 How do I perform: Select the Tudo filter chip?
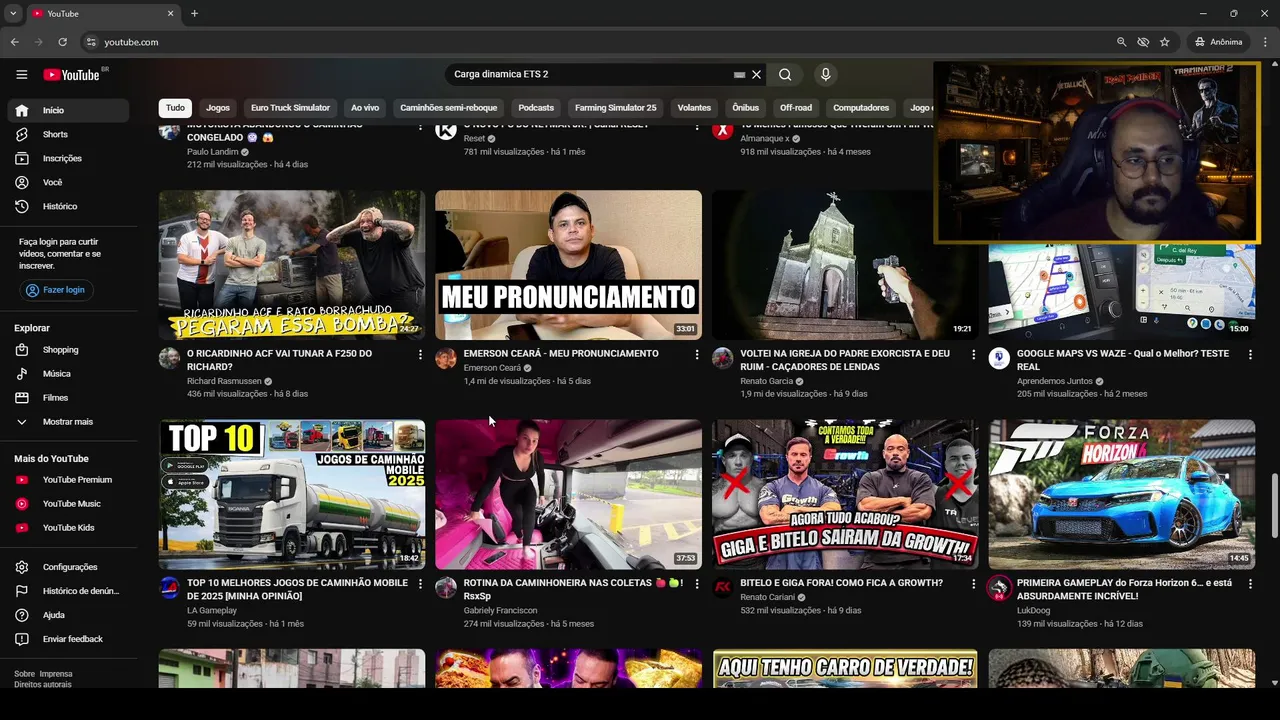(x=175, y=108)
